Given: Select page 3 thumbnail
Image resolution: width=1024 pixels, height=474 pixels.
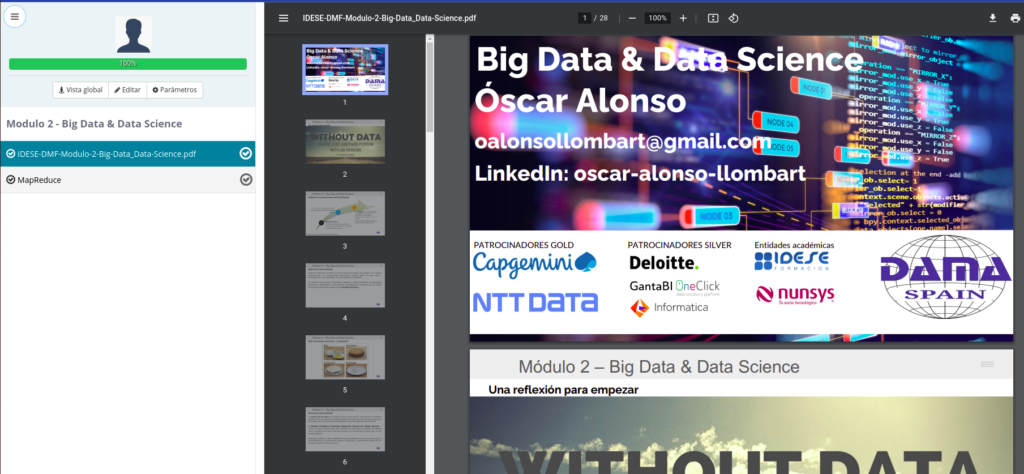Looking at the screenshot, I should pos(345,213).
